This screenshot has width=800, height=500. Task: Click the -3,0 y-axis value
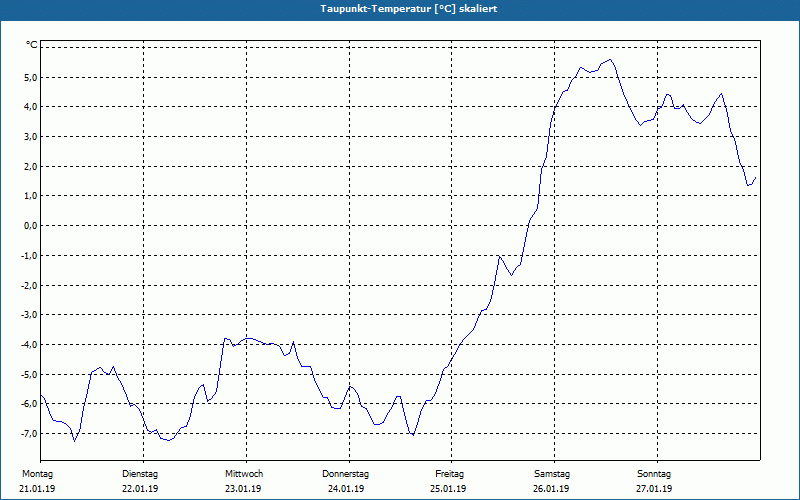pos(29,314)
